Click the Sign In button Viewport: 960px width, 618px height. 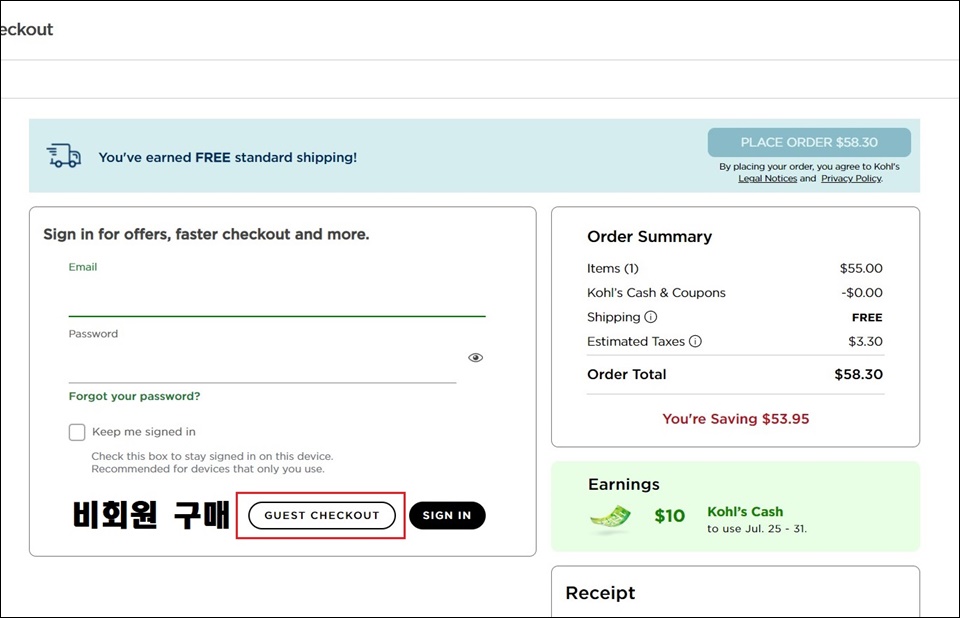pos(447,515)
